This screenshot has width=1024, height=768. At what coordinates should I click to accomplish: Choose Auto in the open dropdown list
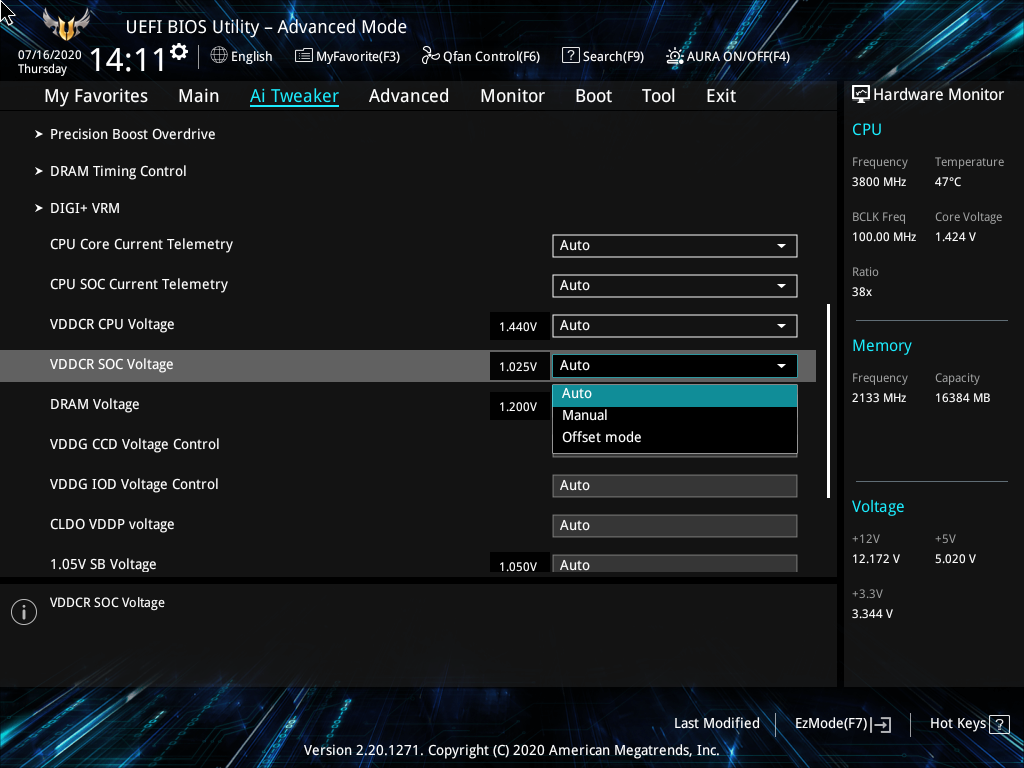pos(675,394)
